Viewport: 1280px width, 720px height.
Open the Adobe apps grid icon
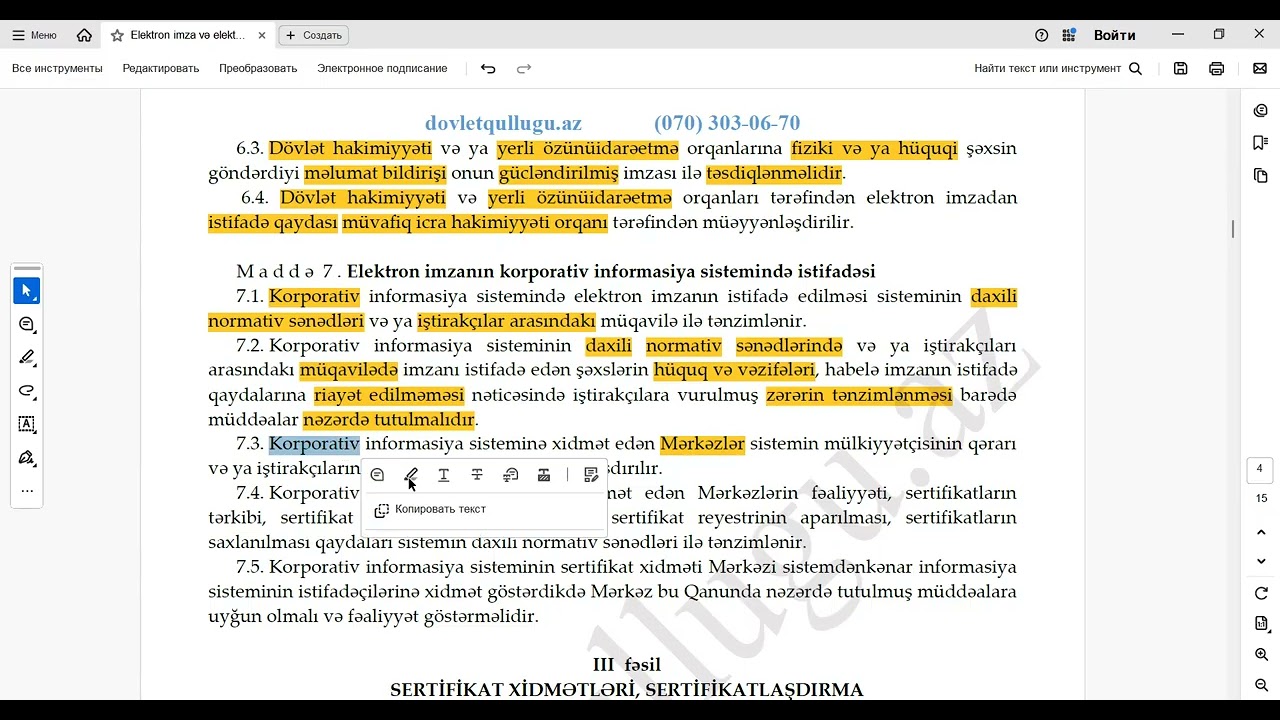pos(1069,35)
